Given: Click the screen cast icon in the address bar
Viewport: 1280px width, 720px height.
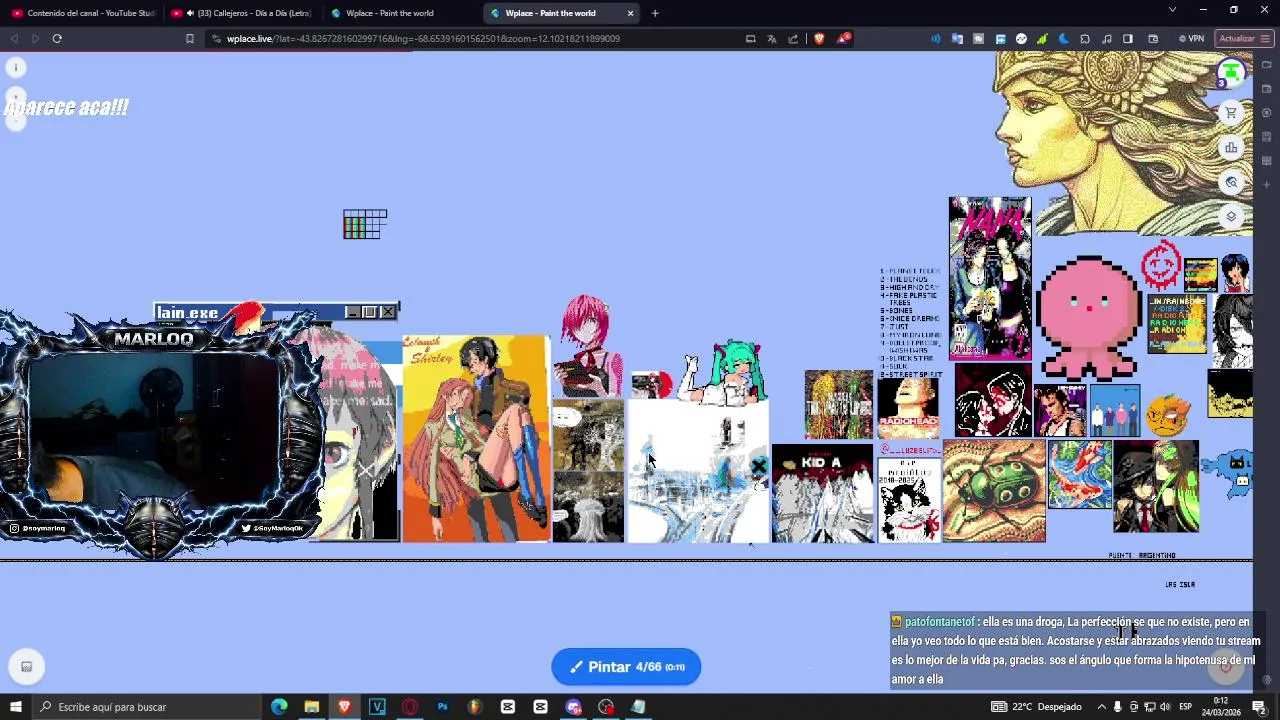Looking at the screenshot, I should pyautogui.click(x=750, y=39).
